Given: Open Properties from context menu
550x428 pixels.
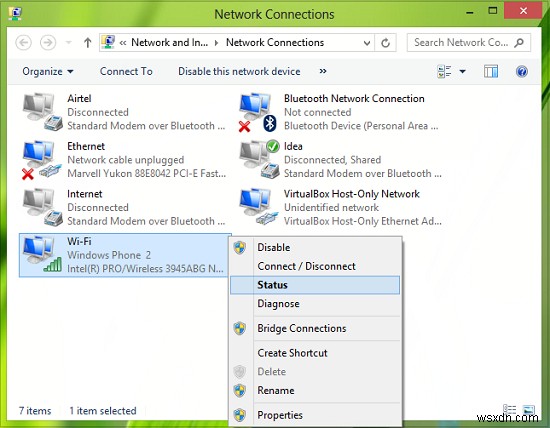Looking at the screenshot, I should click(315, 415).
